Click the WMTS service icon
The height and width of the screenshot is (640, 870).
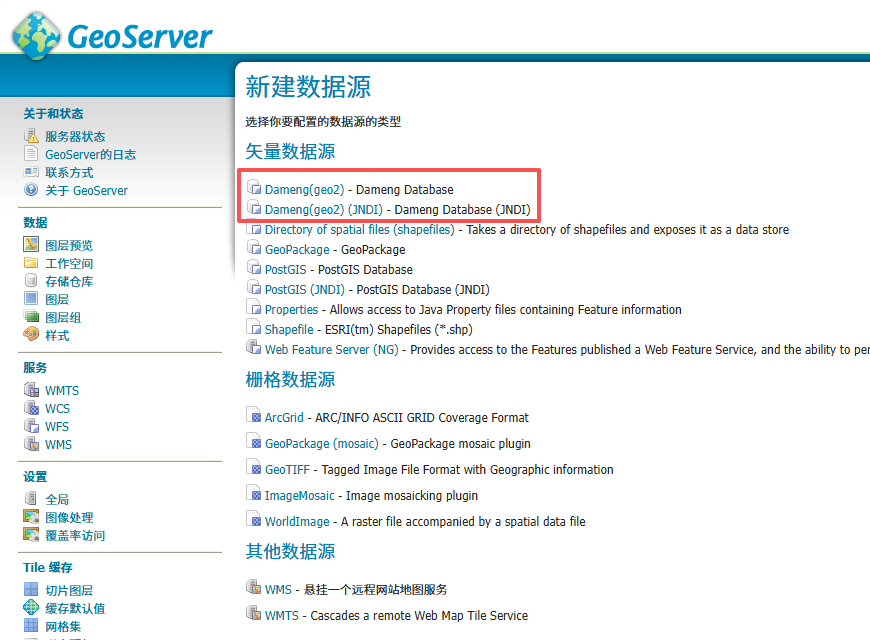point(32,390)
